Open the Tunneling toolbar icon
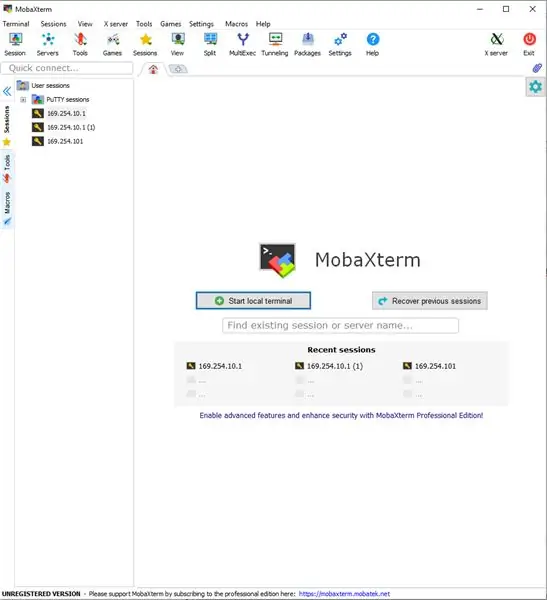 pyautogui.click(x=275, y=45)
